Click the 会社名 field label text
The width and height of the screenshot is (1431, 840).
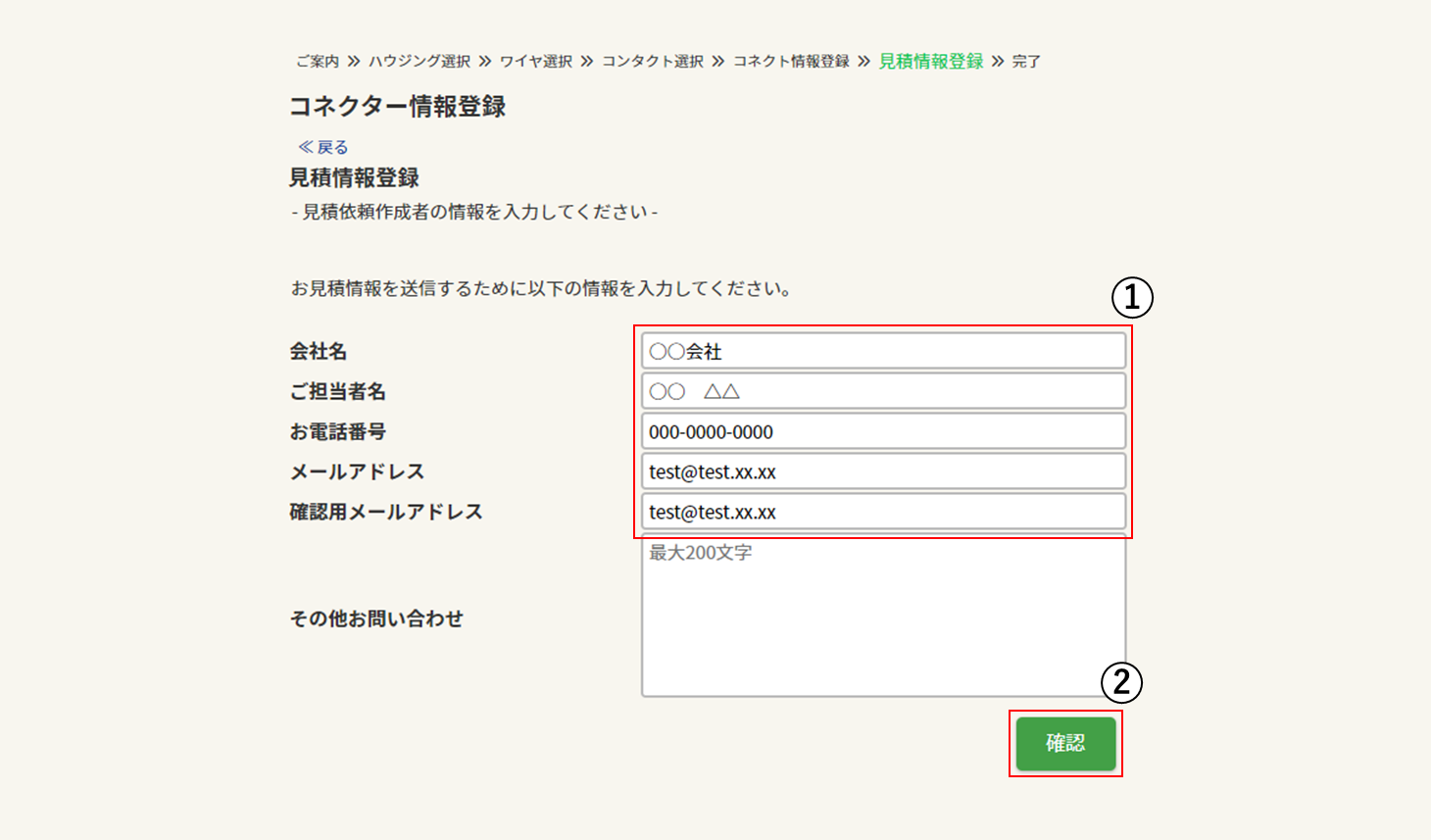[x=319, y=351]
